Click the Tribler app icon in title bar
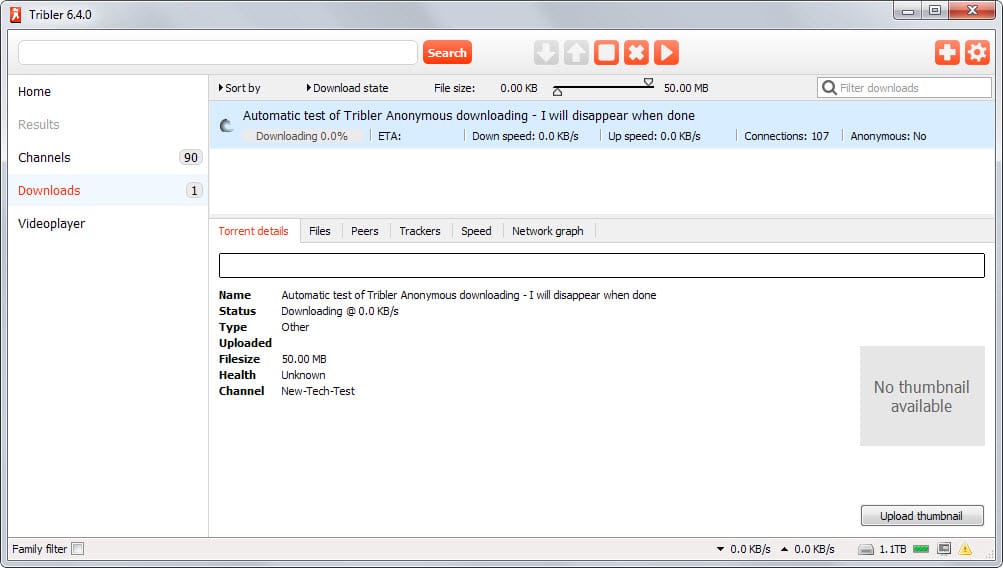 tap(15, 14)
